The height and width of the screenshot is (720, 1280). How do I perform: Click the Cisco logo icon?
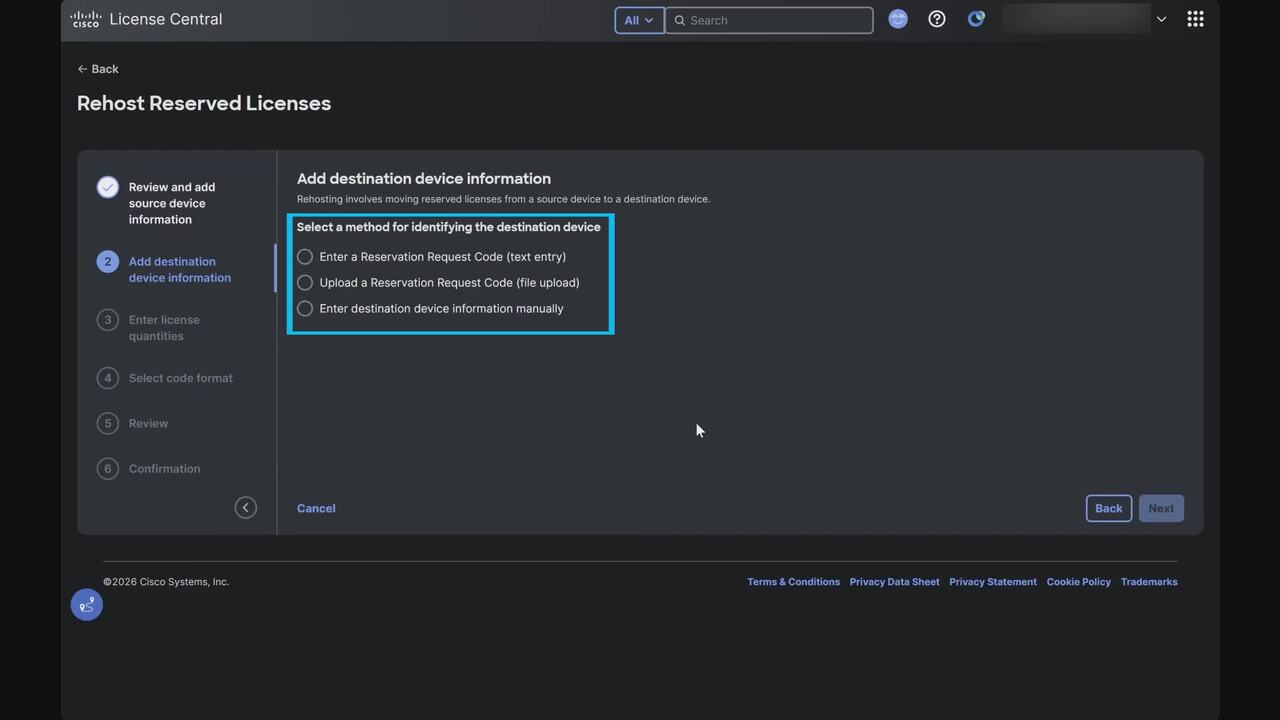pyautogui.click(x=86, y=19)
